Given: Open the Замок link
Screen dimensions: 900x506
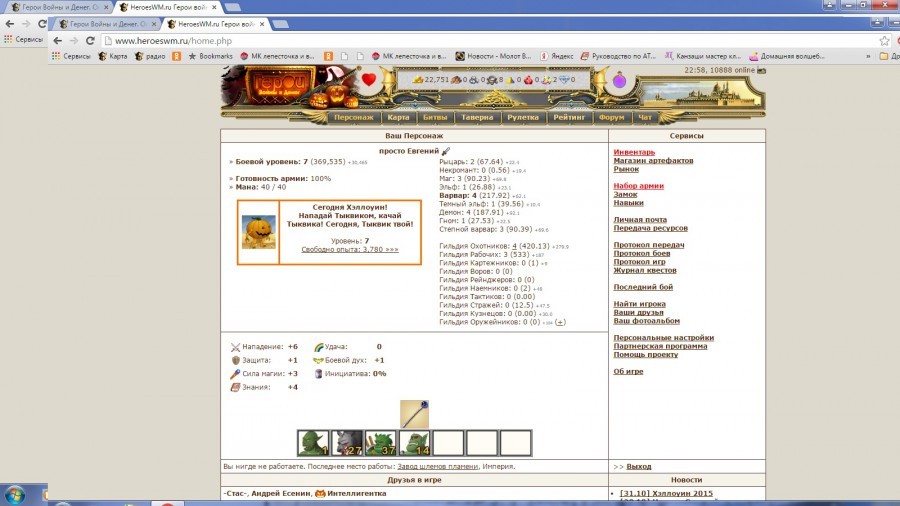Looking at the screenshot, I should pyautogui.click(x=625, y=194).
